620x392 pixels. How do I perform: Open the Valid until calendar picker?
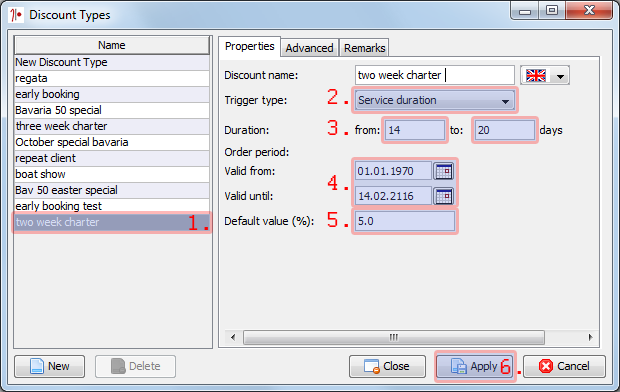[444, 196]
